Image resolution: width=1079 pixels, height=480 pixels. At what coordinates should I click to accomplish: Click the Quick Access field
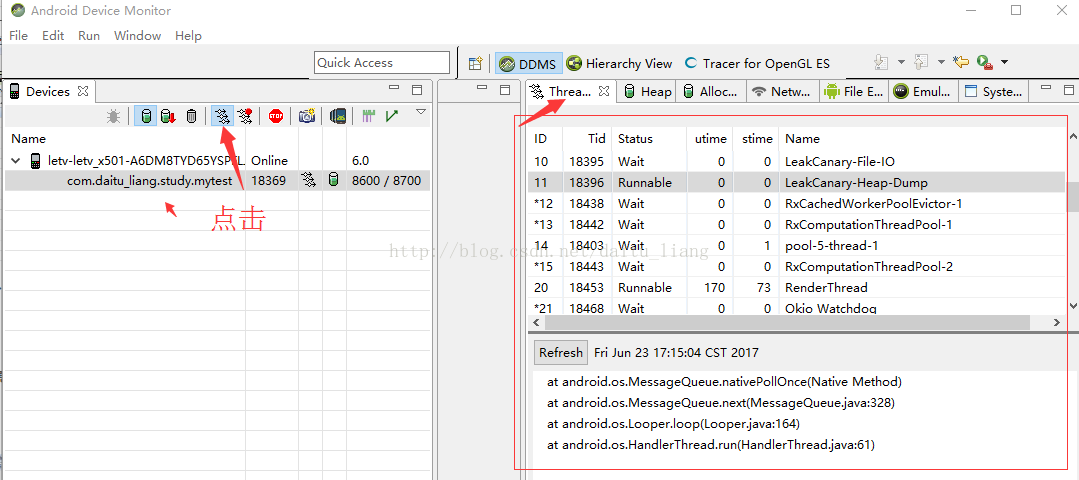pos(382,63)
